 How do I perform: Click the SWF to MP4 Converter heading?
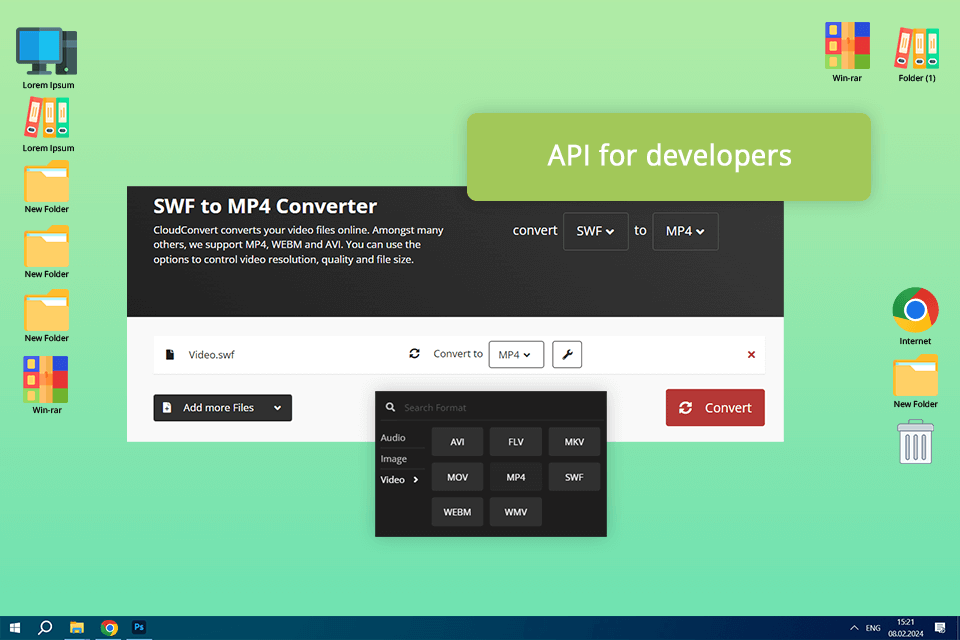(x=265, y=206)
